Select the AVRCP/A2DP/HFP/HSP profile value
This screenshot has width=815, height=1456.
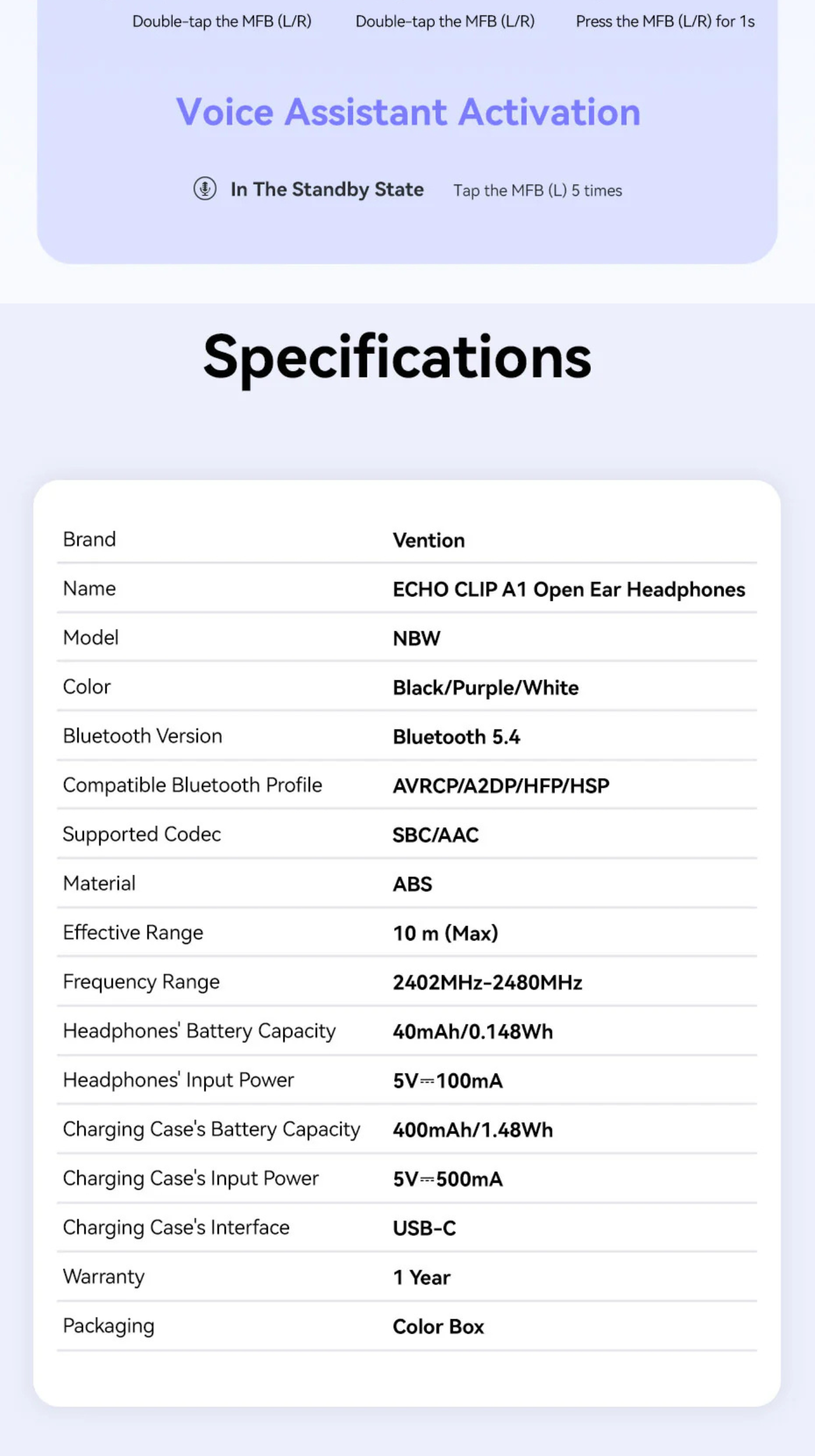[x=501, y=786]
